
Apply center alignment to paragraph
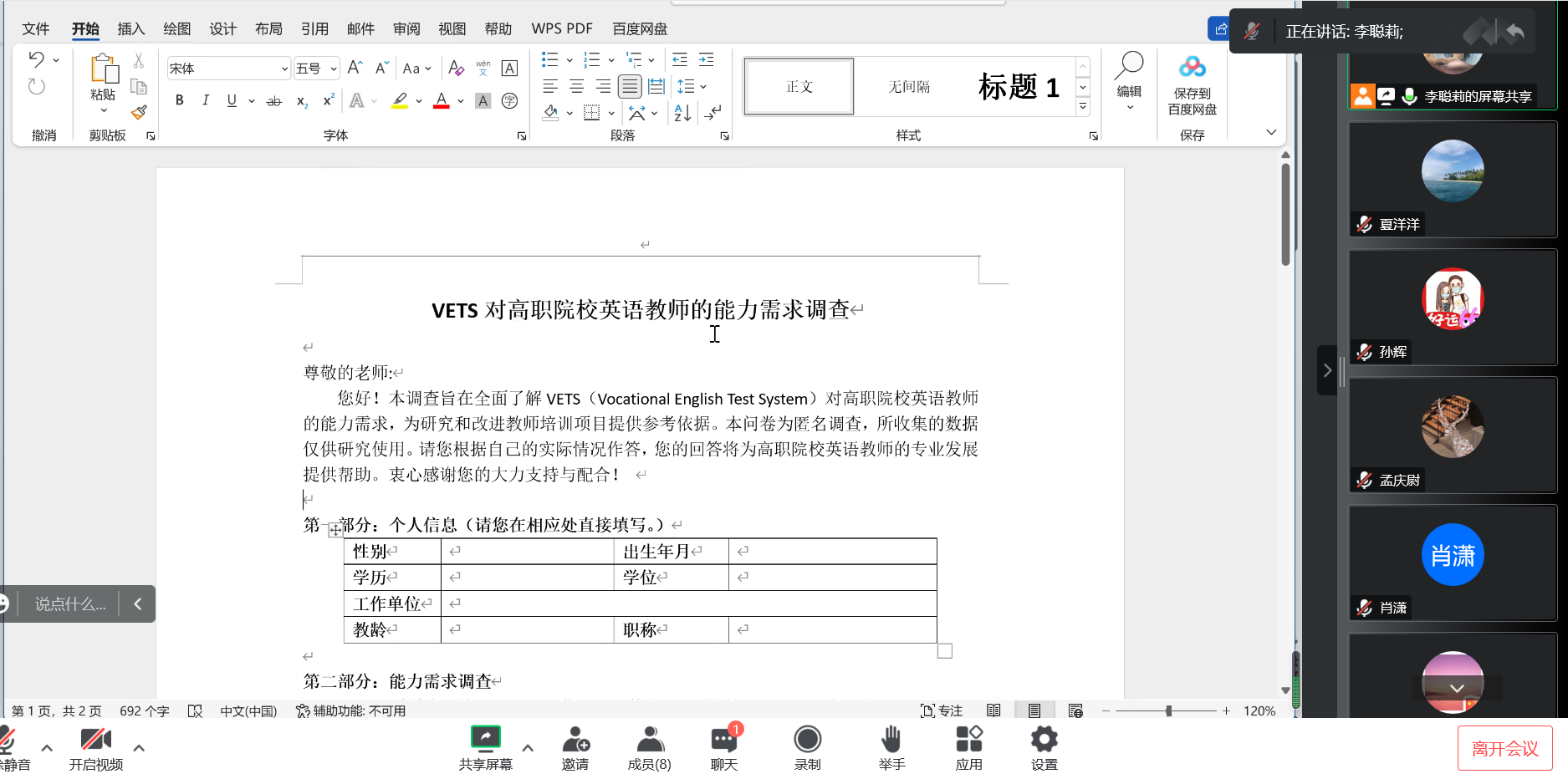click(576, 86)
